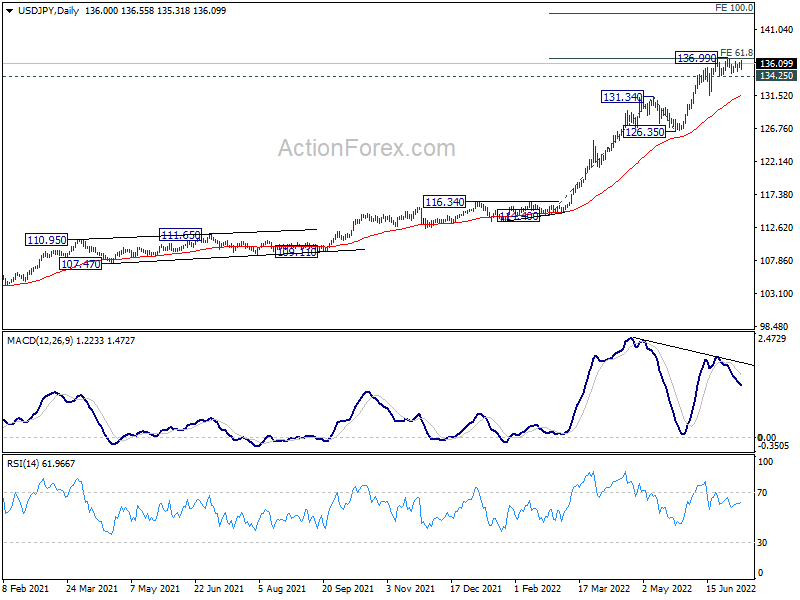This screenshot has width=800, height=600.
Task: Click the RSI 70 level label
Action: click(x=762, y=492)
